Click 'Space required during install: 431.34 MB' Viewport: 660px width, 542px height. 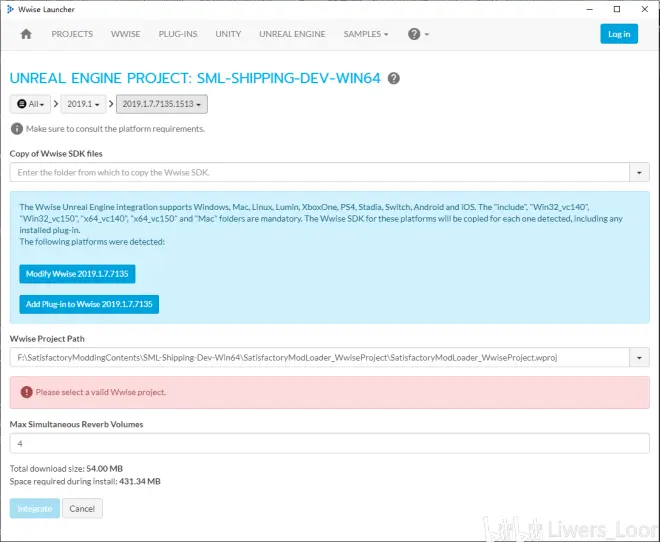[x=85, y=481]
